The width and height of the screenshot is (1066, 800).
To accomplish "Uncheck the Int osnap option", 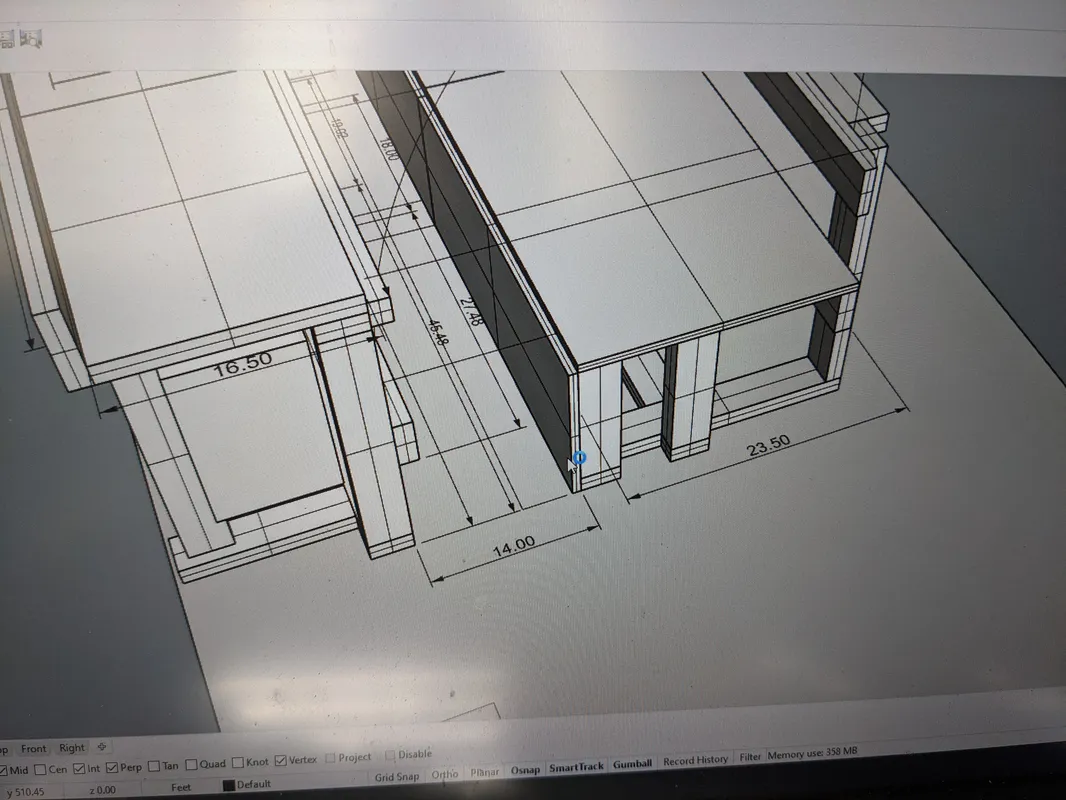I will 79,768.
